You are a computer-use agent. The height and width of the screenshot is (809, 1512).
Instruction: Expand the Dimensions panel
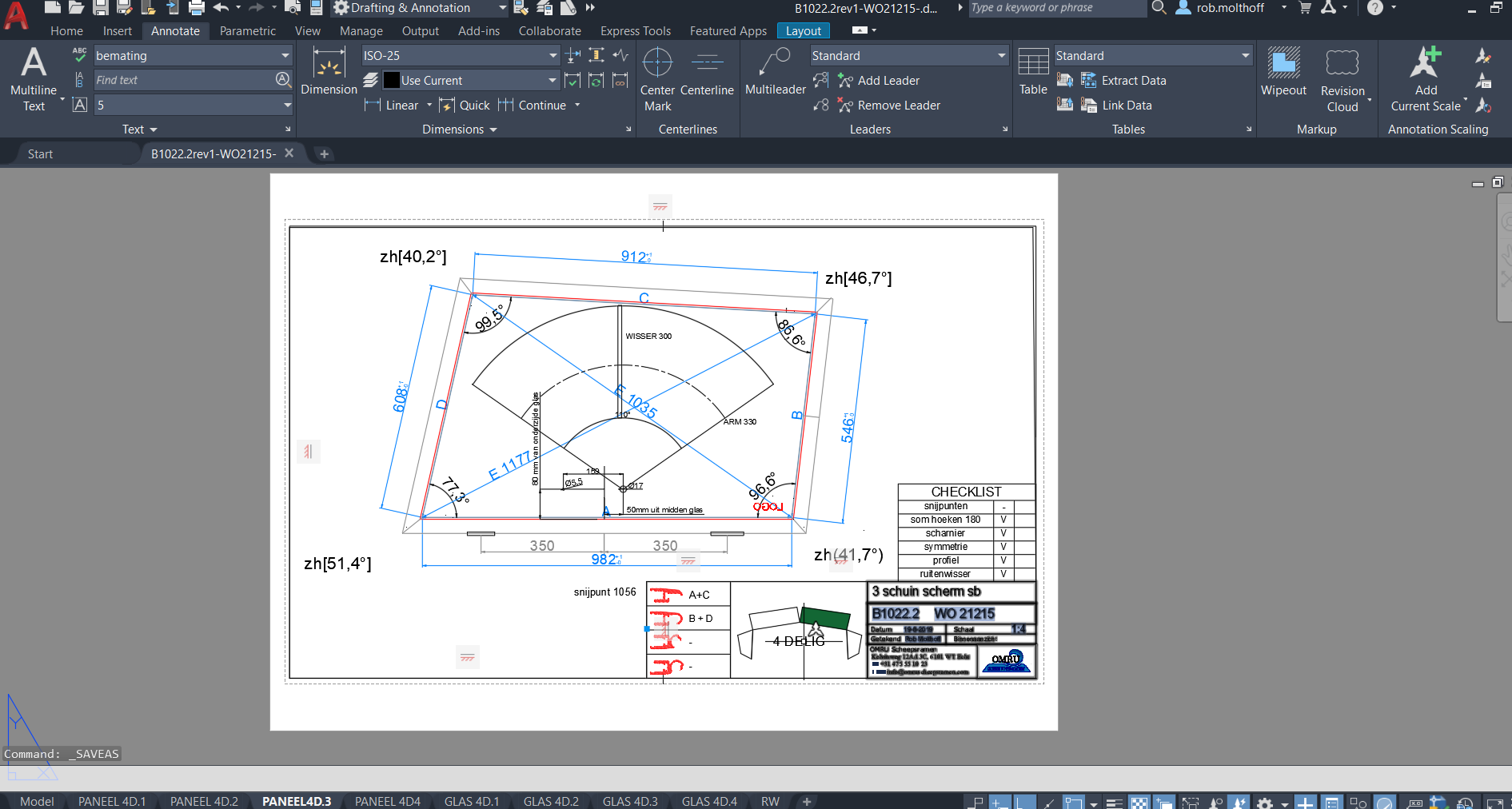pyautogui.click(x=459, y=129)
